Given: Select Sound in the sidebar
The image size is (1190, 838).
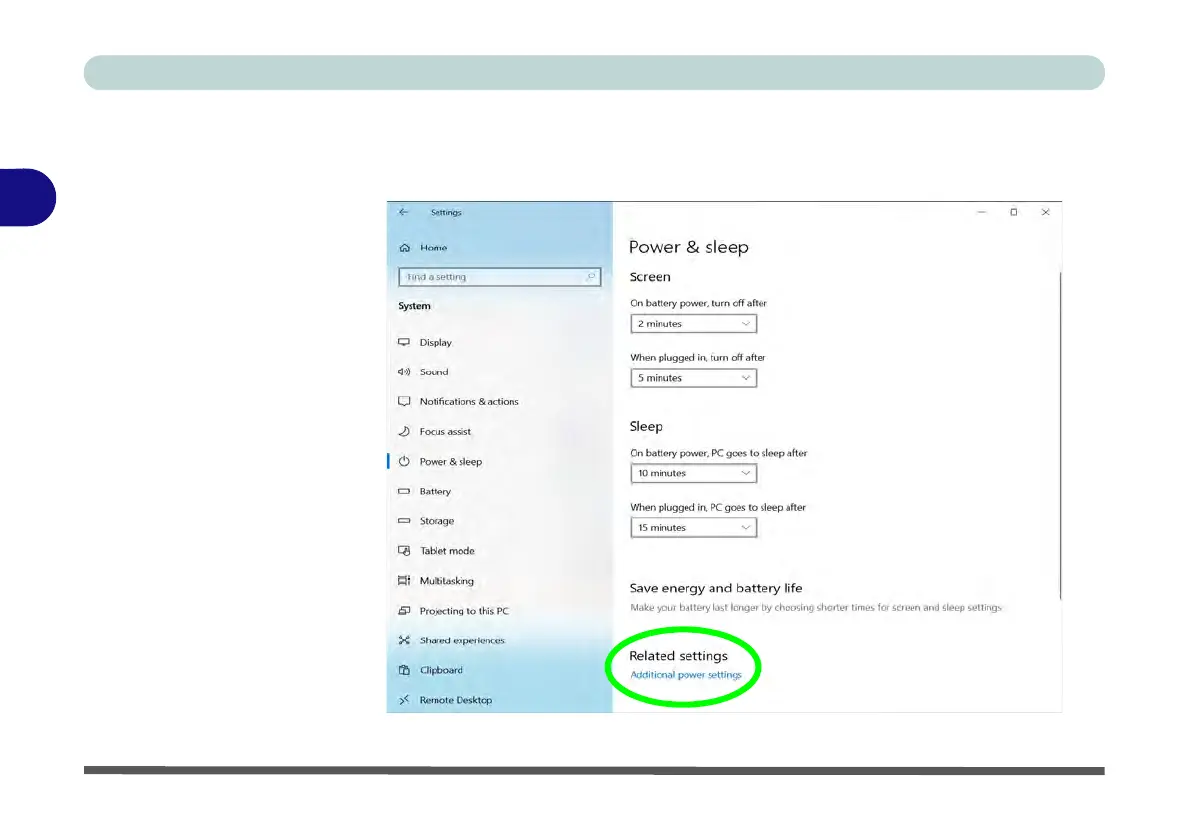Looking at the screenshot, I should tap(434, 372).
